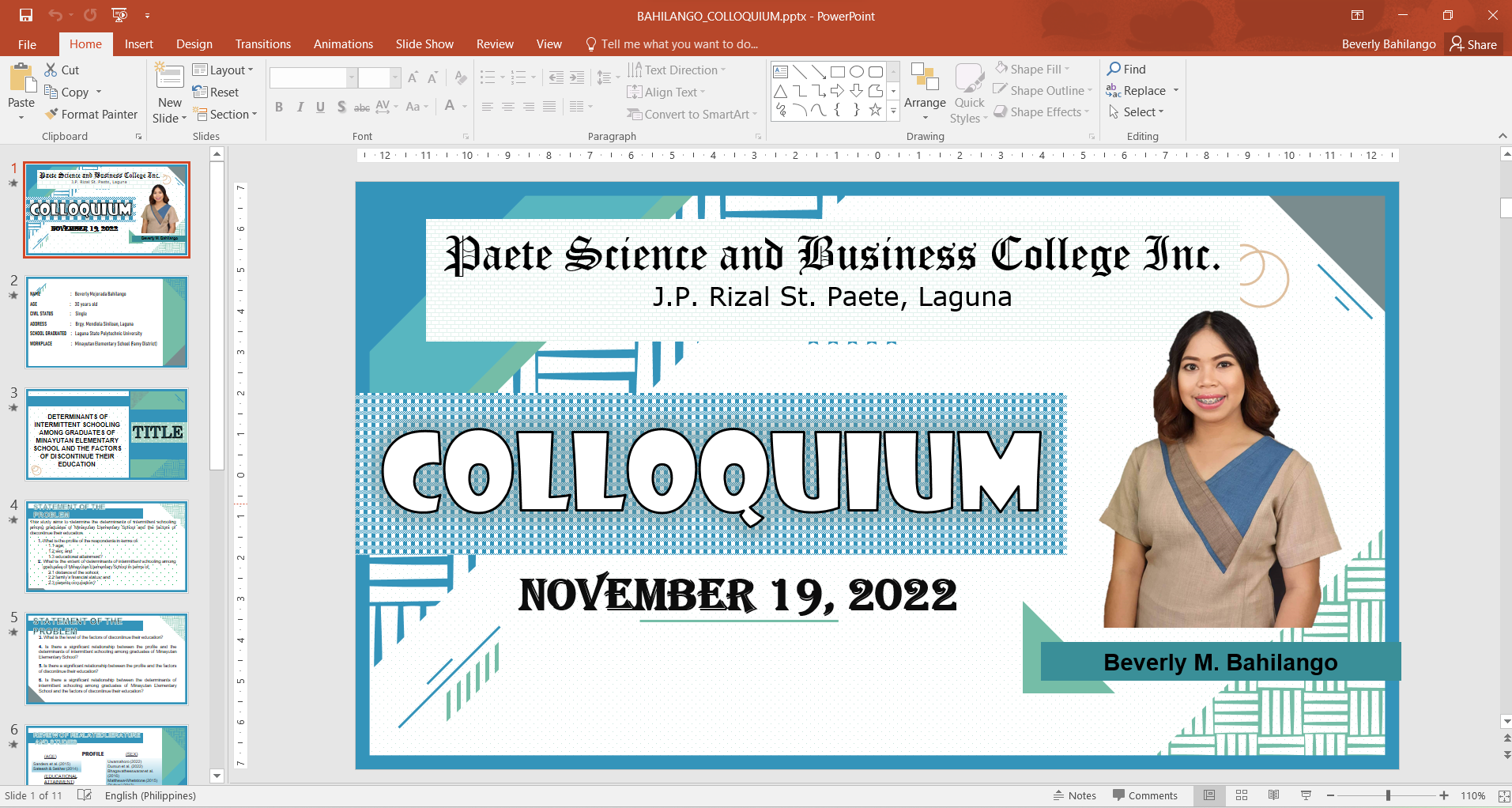Decrease the font size with the smaller A
1512x808 pixels.
[432, 77]
